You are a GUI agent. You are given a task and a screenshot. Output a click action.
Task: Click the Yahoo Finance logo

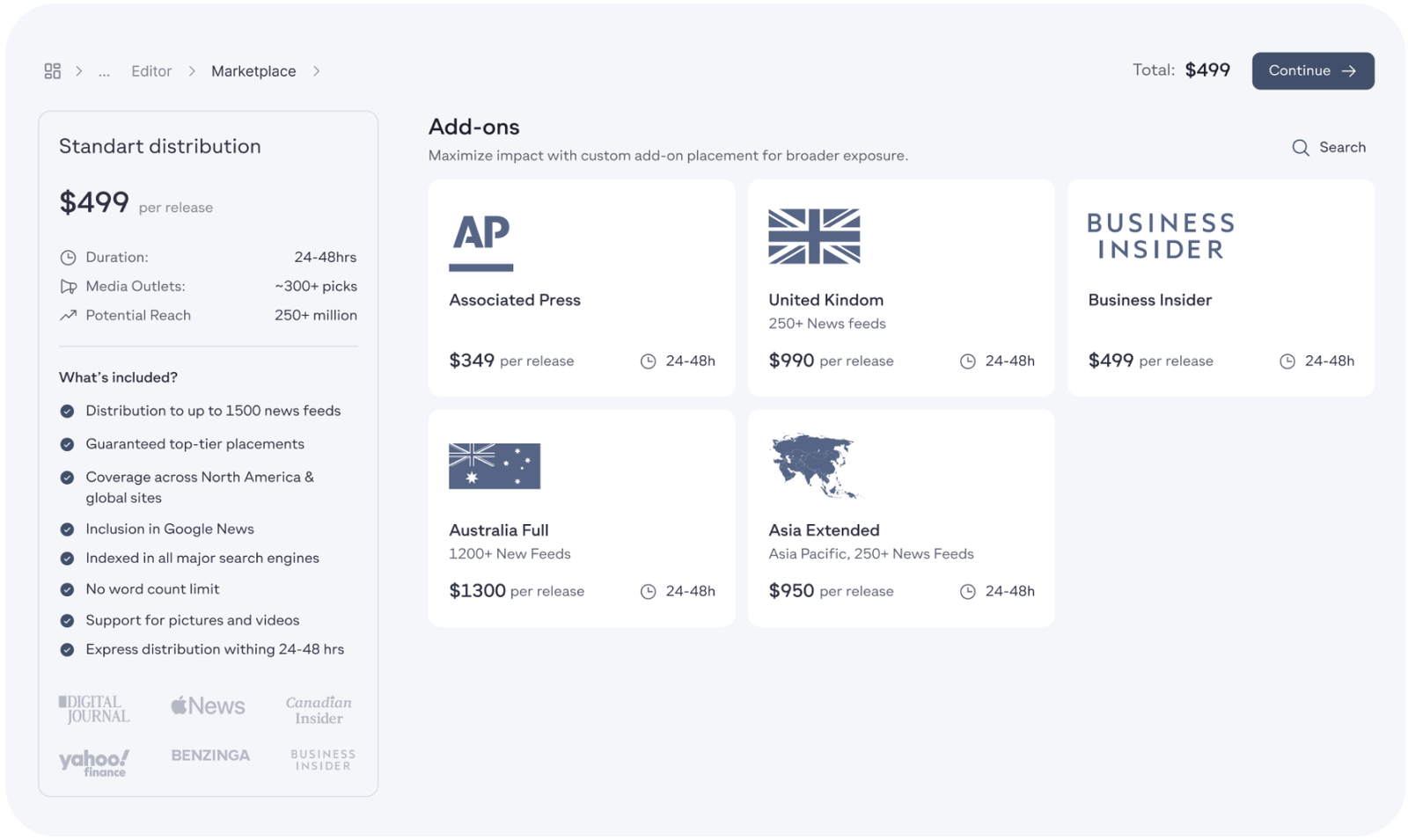[94, 763]
